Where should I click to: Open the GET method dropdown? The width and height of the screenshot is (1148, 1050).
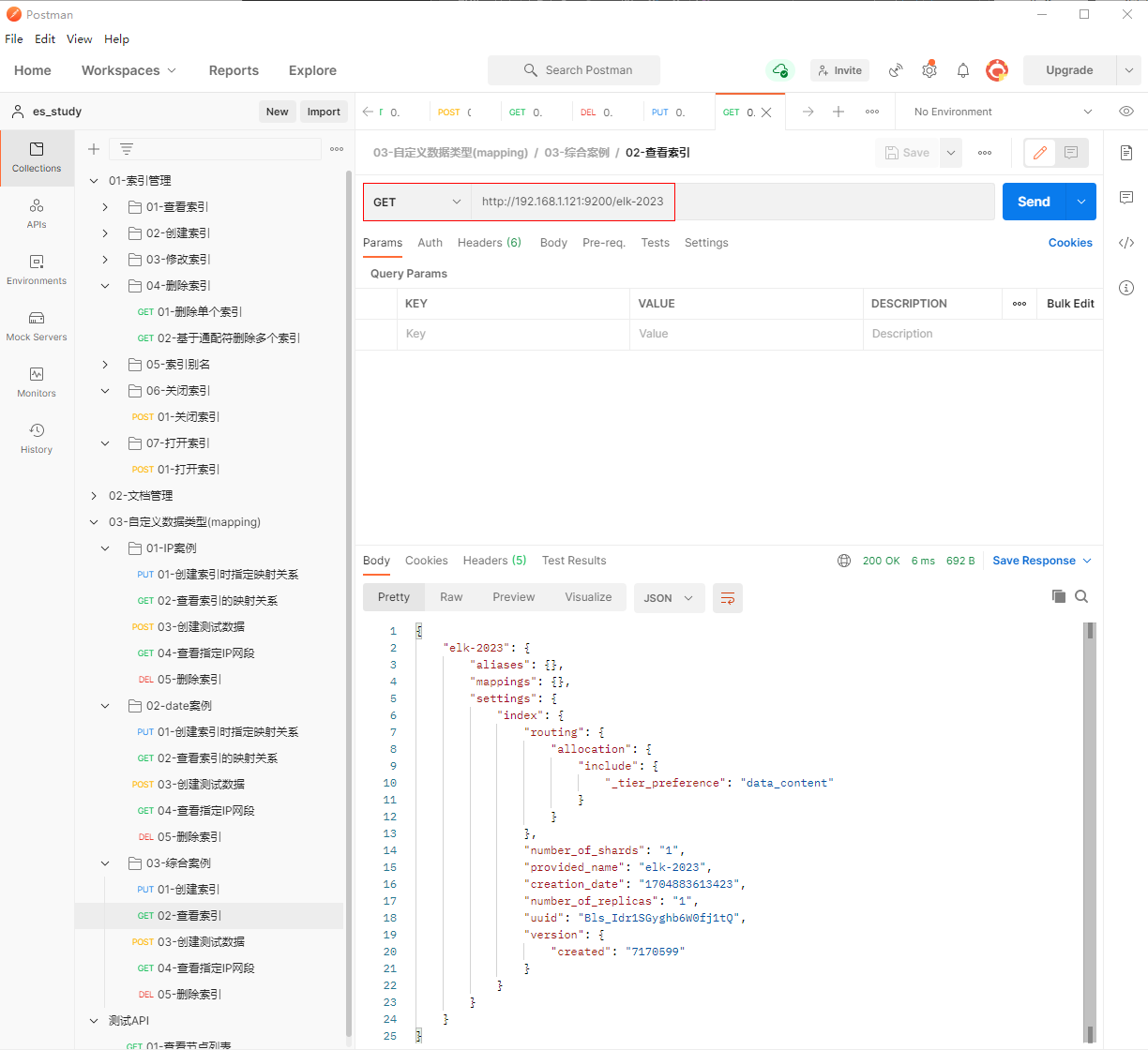(x=416, y=202)
